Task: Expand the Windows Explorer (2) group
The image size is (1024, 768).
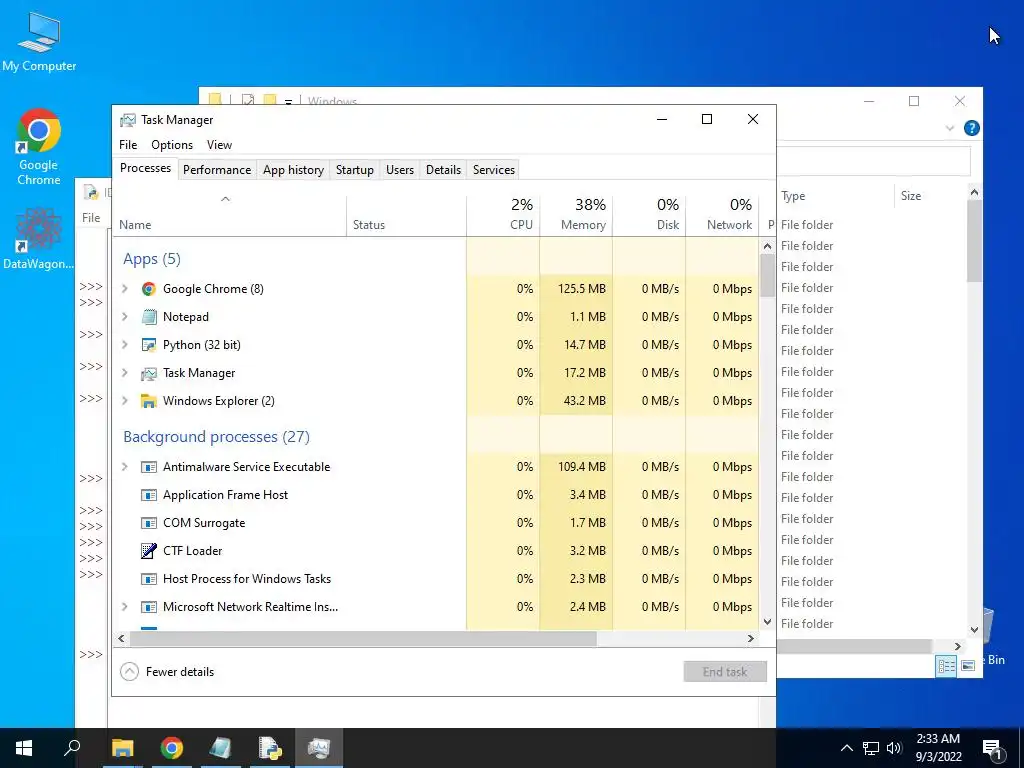Action: point(125,401)
